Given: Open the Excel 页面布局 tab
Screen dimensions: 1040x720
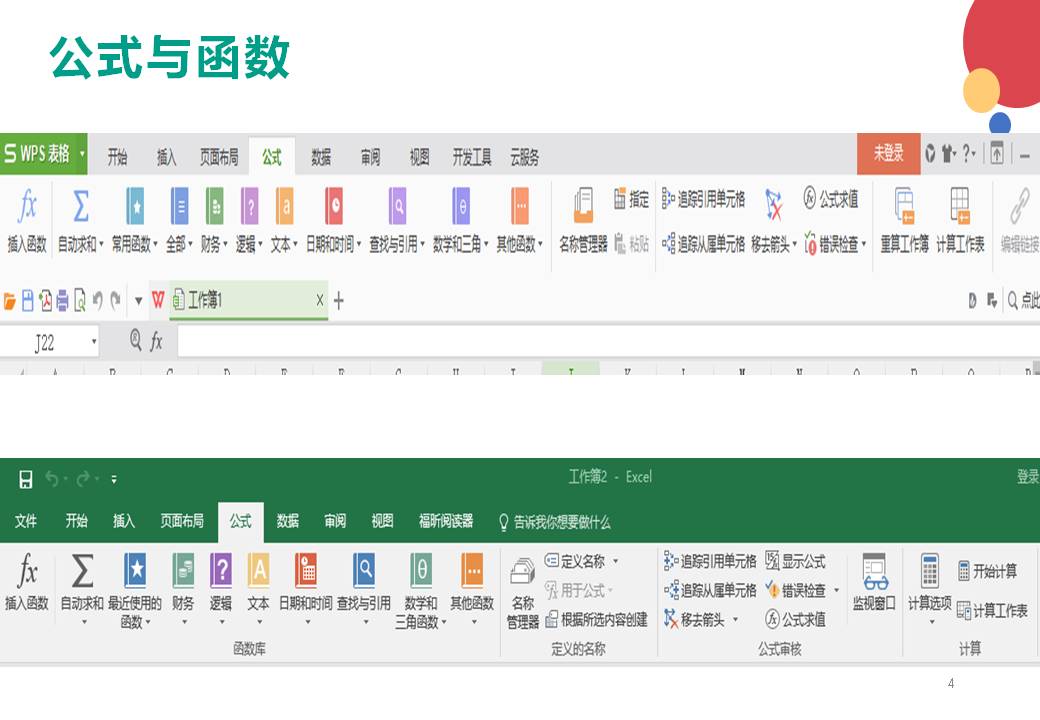Looking at the screenshot, I should [182, 521].
